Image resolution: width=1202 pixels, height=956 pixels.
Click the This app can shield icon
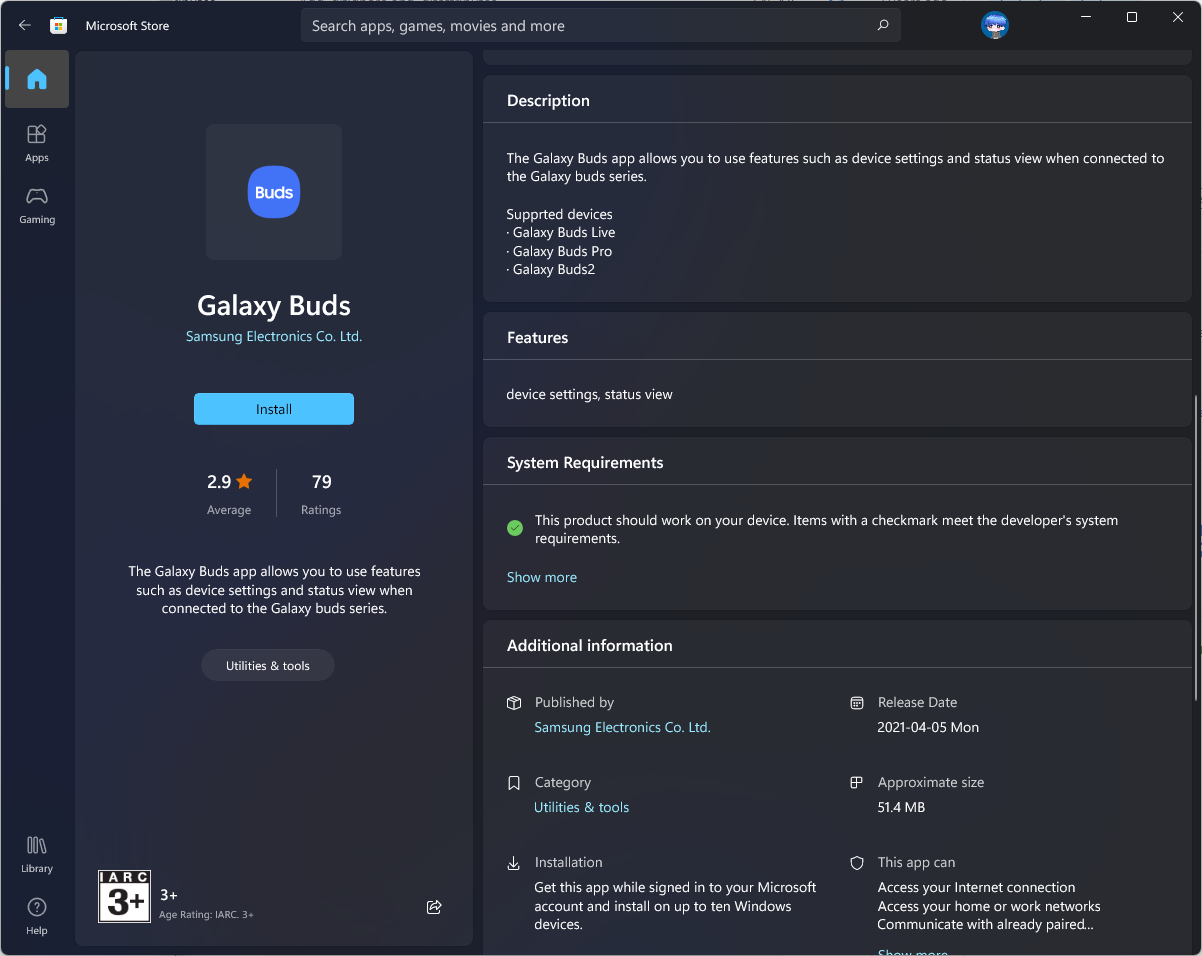[x=857, y=863]
